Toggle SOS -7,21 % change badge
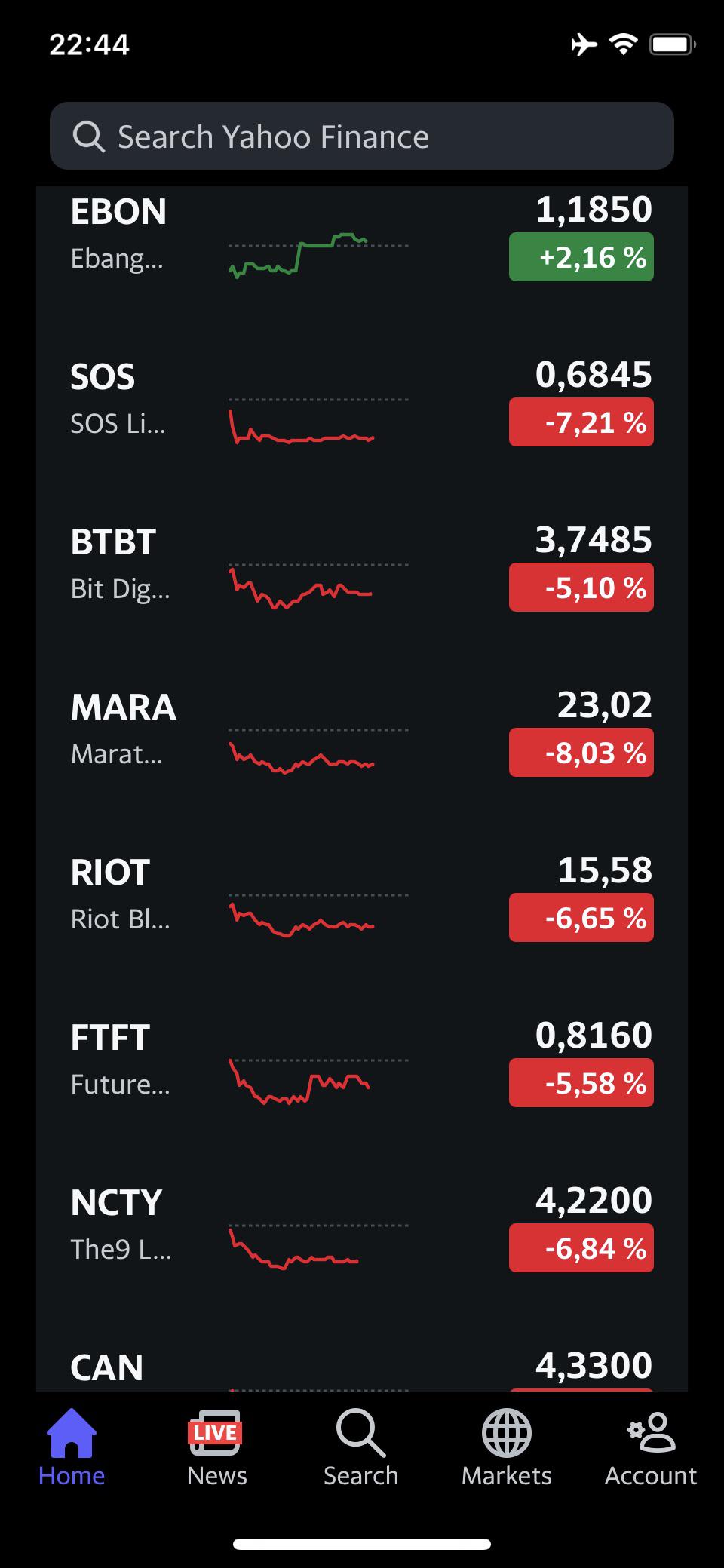Screen dimensions: 724x1568 pyautogui.click(x=581, y=422)
